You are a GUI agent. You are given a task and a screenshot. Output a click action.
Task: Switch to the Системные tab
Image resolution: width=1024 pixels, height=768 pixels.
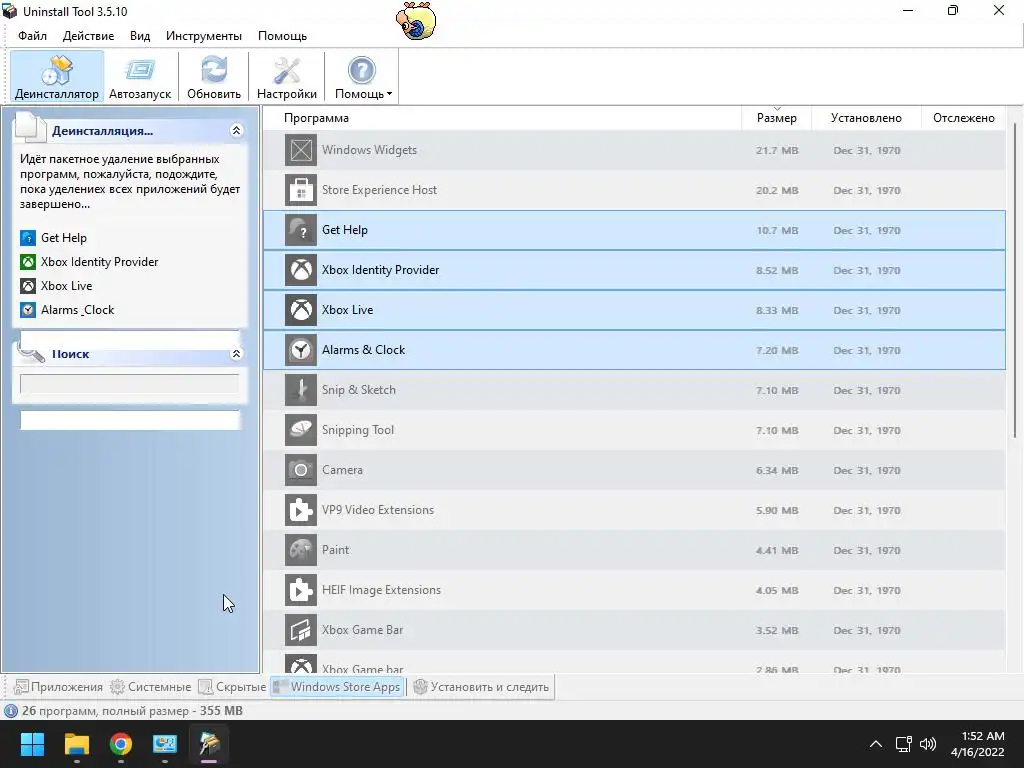click(x=150, y=687)
